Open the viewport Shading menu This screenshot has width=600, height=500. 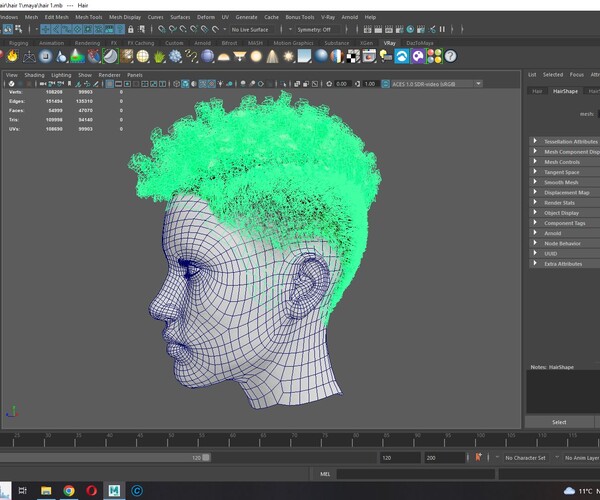coord(34,75)
